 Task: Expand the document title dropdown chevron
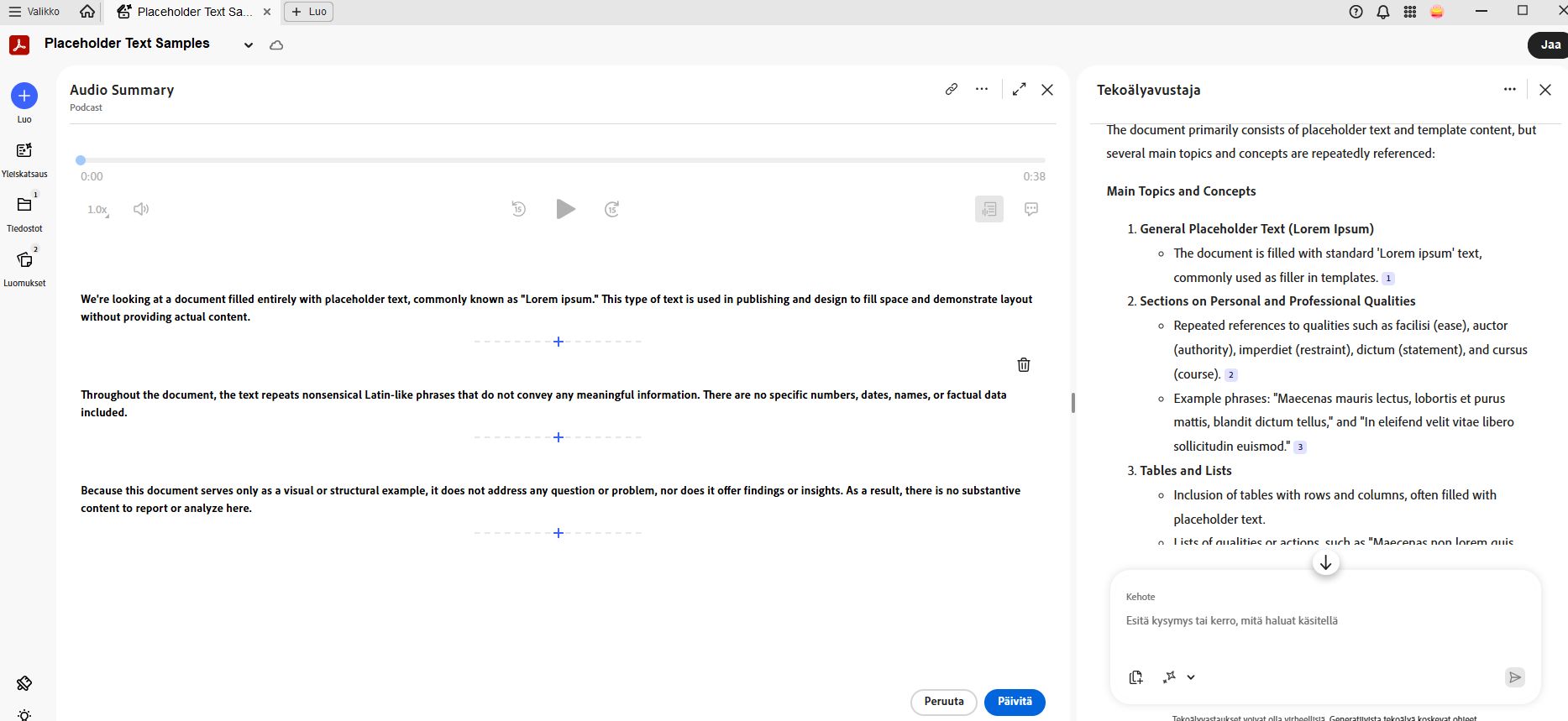coord(249,45)
